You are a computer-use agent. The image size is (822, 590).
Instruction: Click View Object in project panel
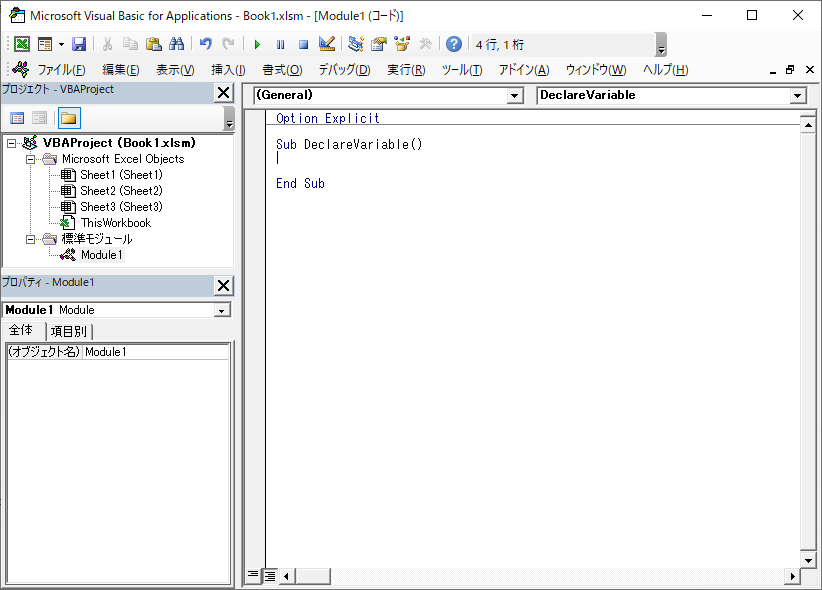39,118
